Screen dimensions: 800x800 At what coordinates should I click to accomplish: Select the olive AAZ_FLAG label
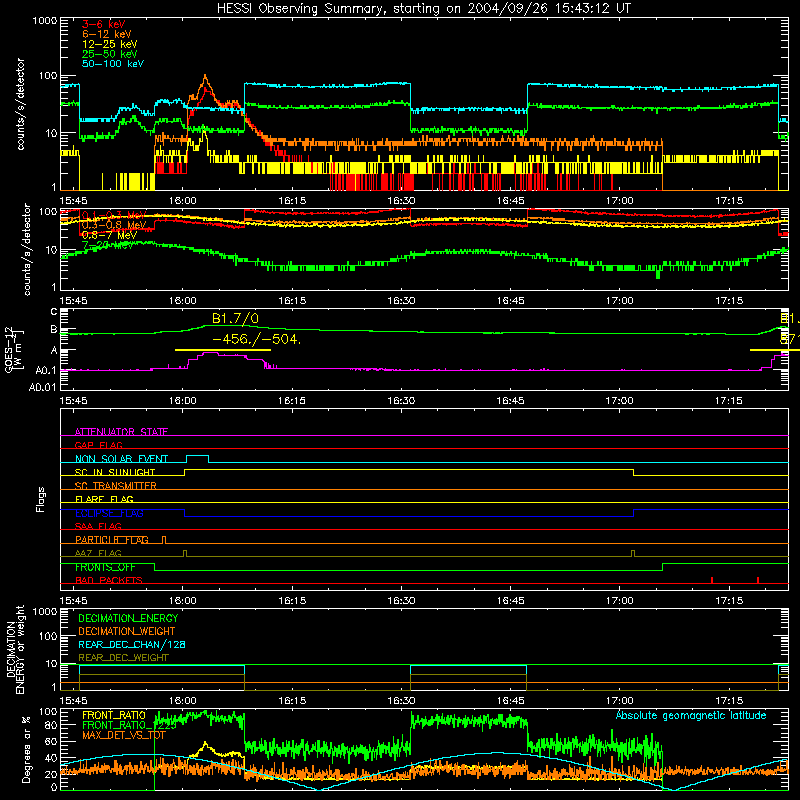pos(98,553)
